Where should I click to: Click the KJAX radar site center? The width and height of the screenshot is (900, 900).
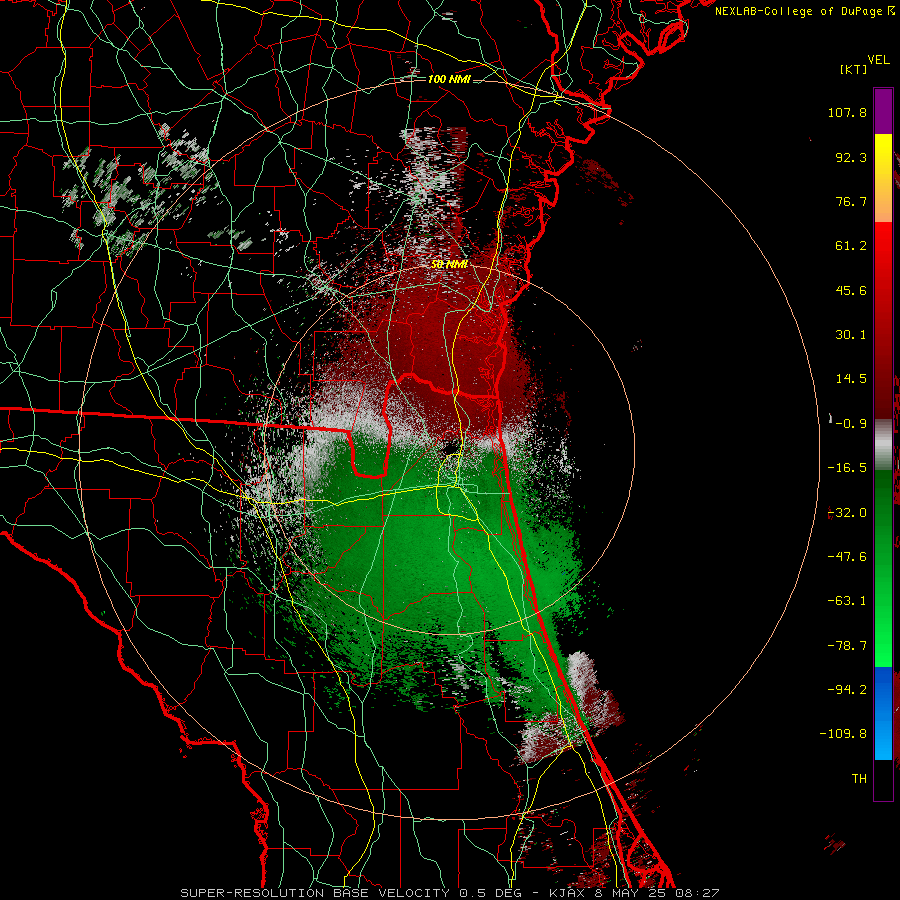449,447
